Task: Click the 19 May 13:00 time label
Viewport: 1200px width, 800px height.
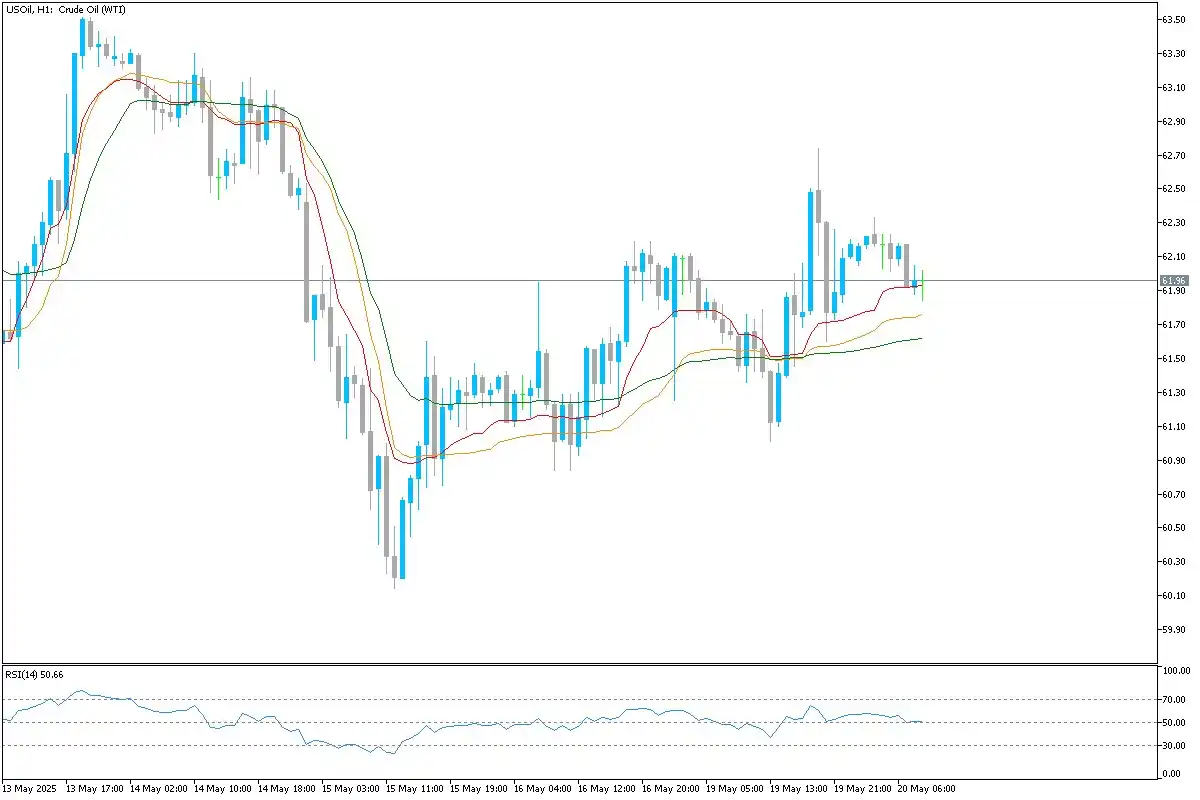Action: tap(799, 789)
